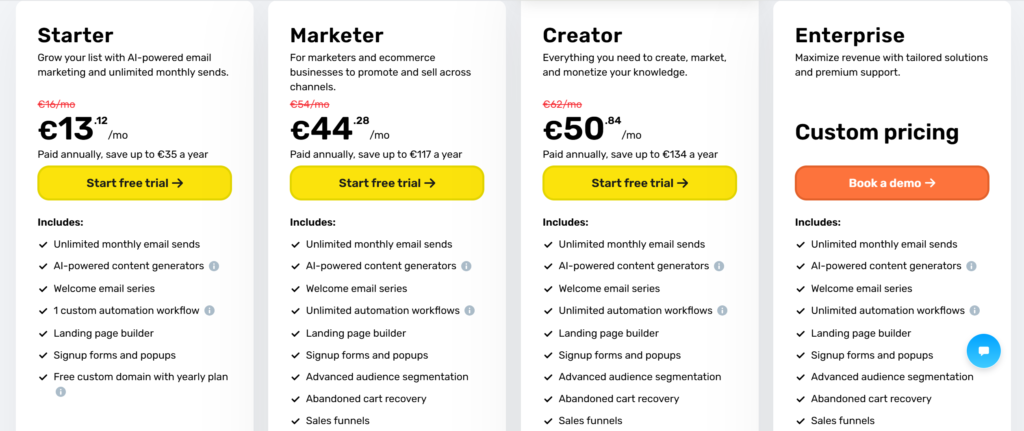Viewport: 1024px width, 431px height.
Task: Click Landing page builder in Starter list
Action: point(103,333)
